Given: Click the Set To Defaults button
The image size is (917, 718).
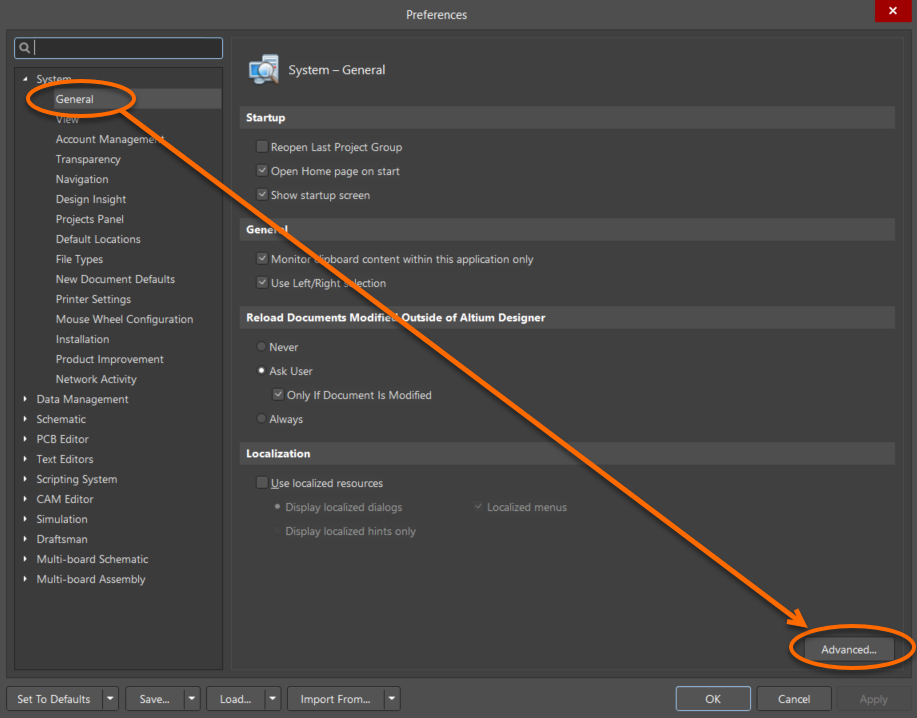Looking at the screenshot, I should click(54, 699).
